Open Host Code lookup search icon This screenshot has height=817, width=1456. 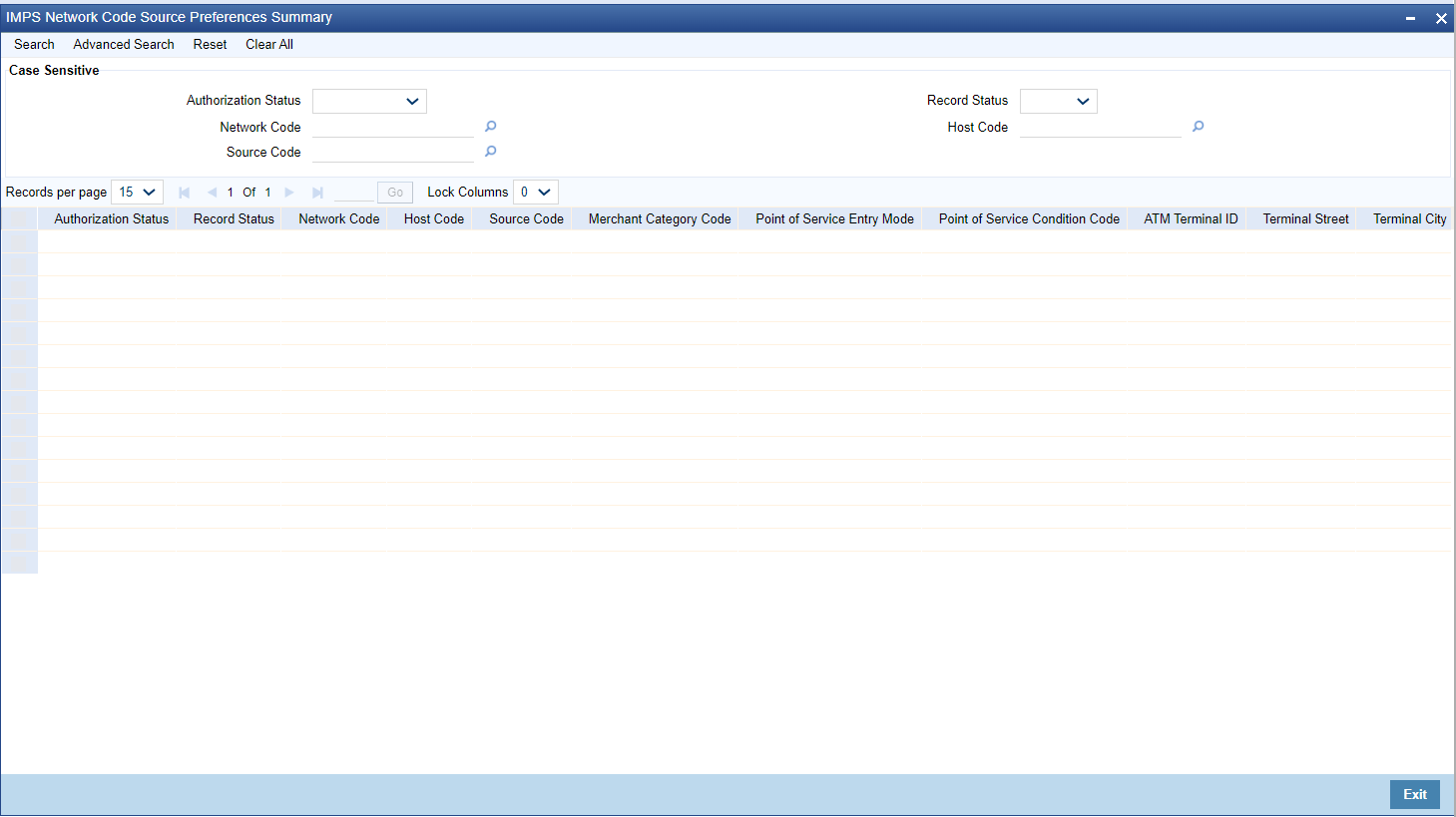(1198, 127)
